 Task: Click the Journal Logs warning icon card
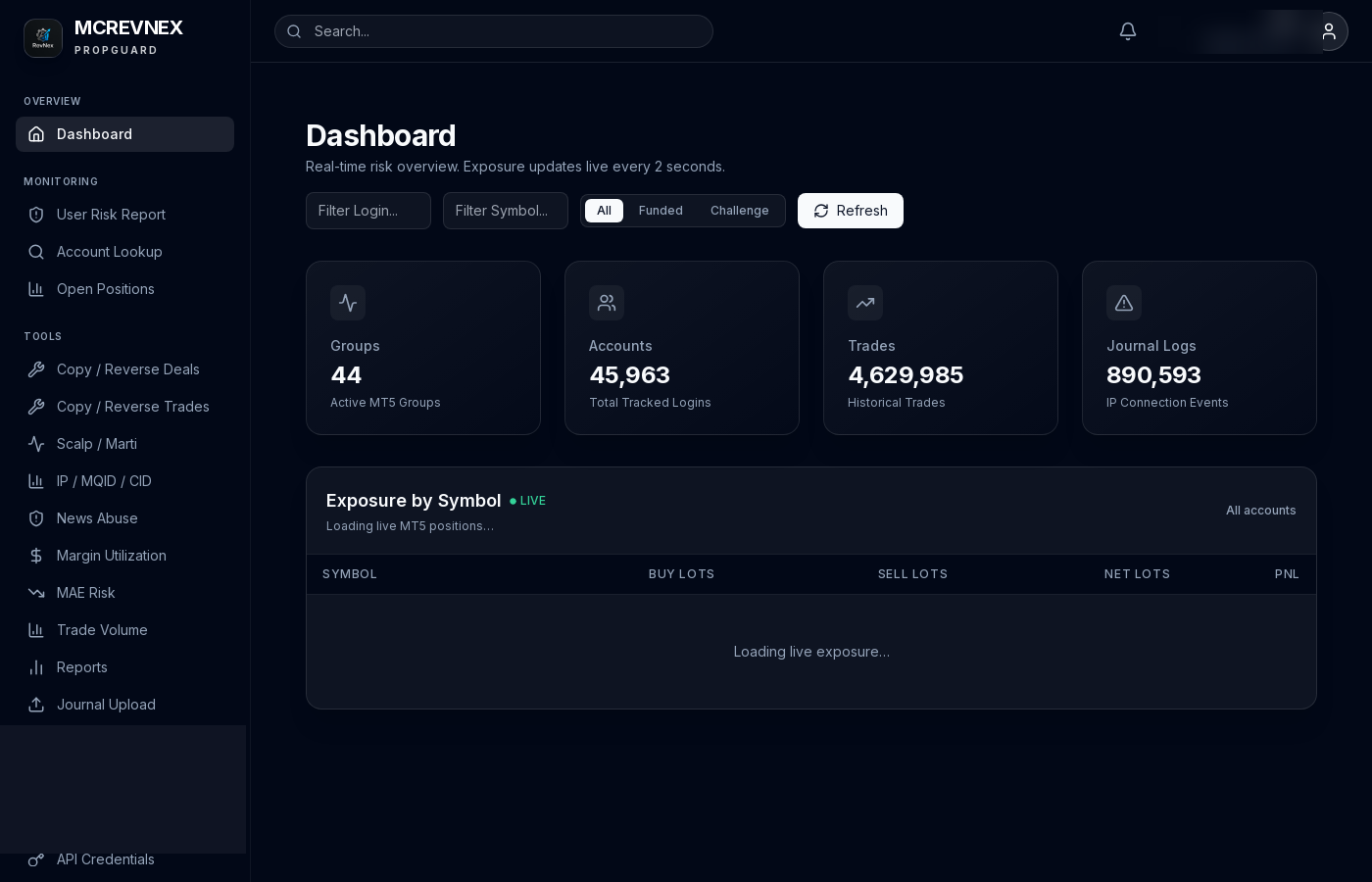(1124, 303)
